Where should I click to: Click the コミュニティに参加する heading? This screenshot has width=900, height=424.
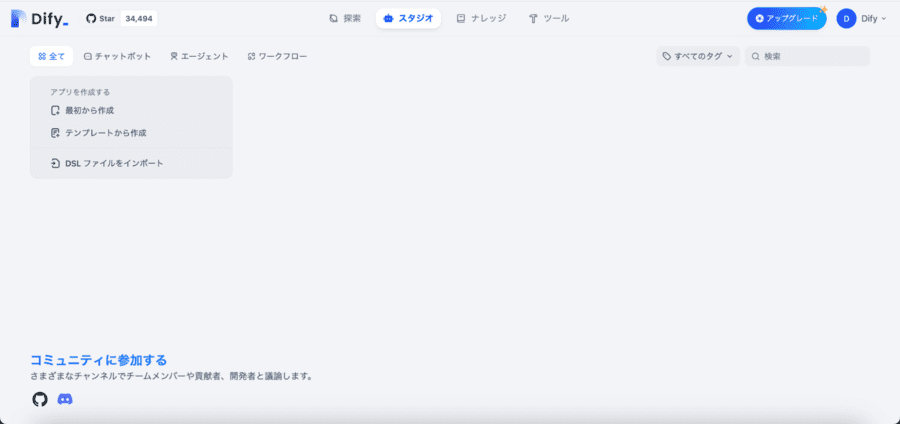(98, 360)
